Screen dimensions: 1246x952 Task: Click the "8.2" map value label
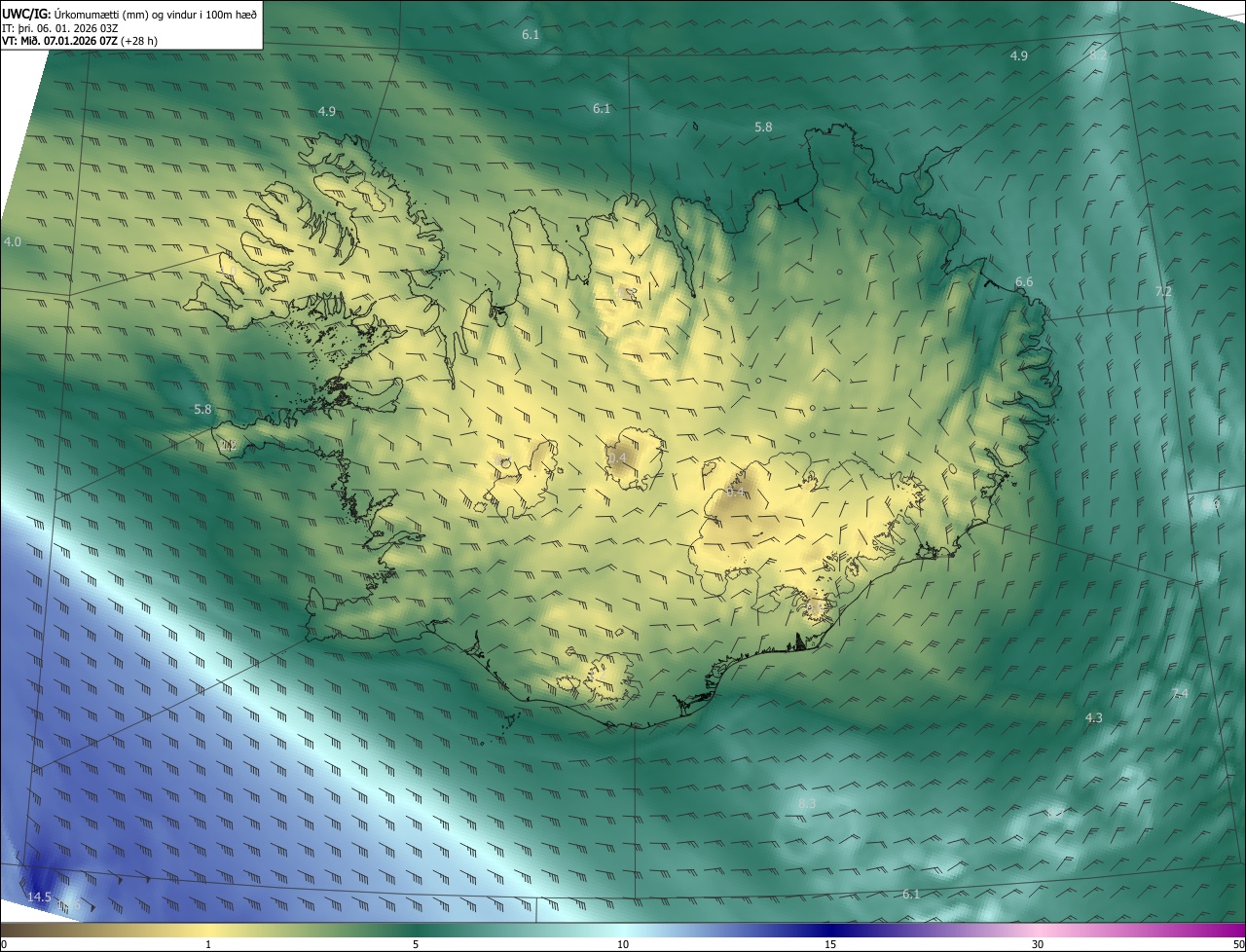pyautogui.click(x=1098, y=55)
